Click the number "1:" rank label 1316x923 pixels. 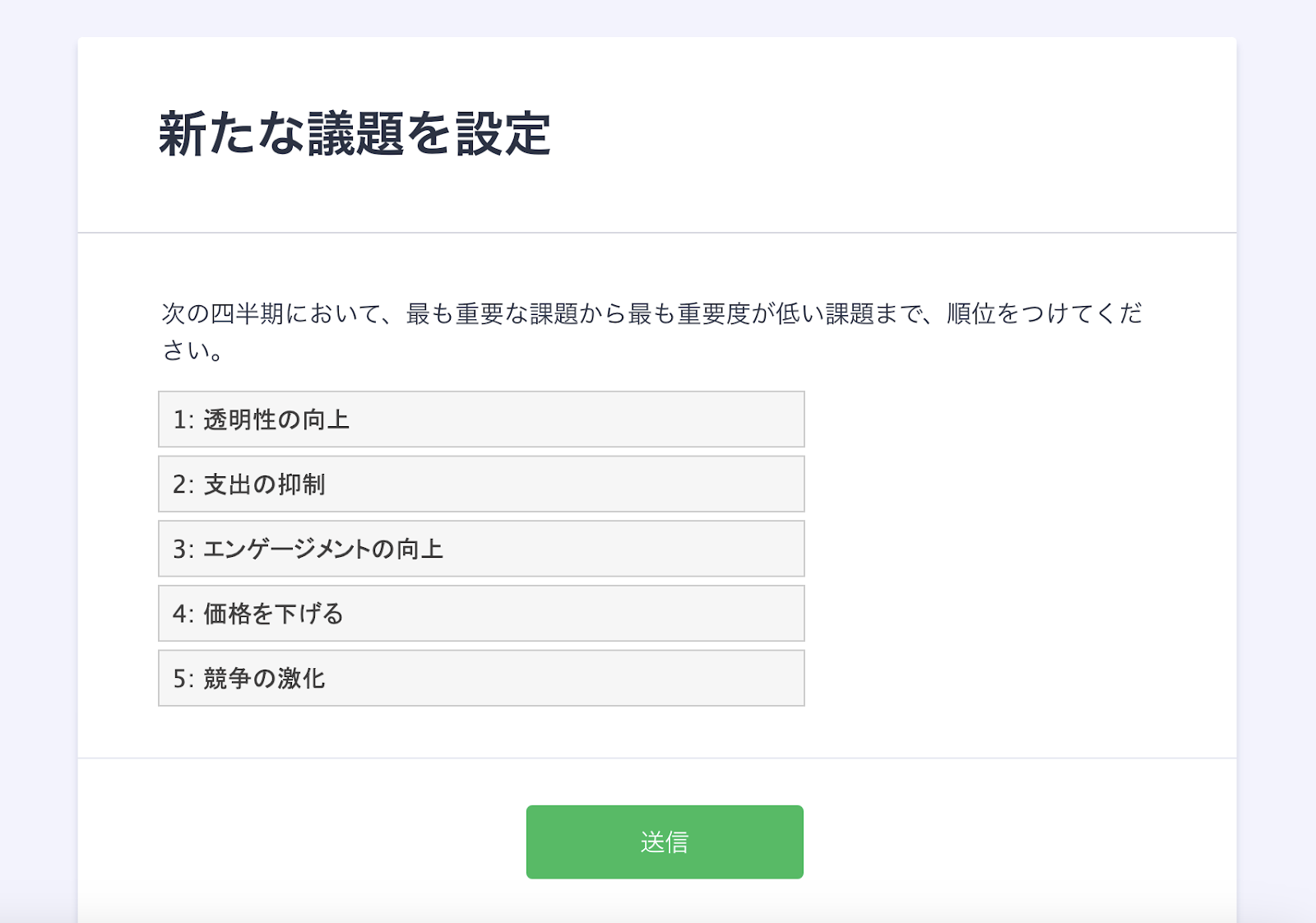tap(183, 420)
